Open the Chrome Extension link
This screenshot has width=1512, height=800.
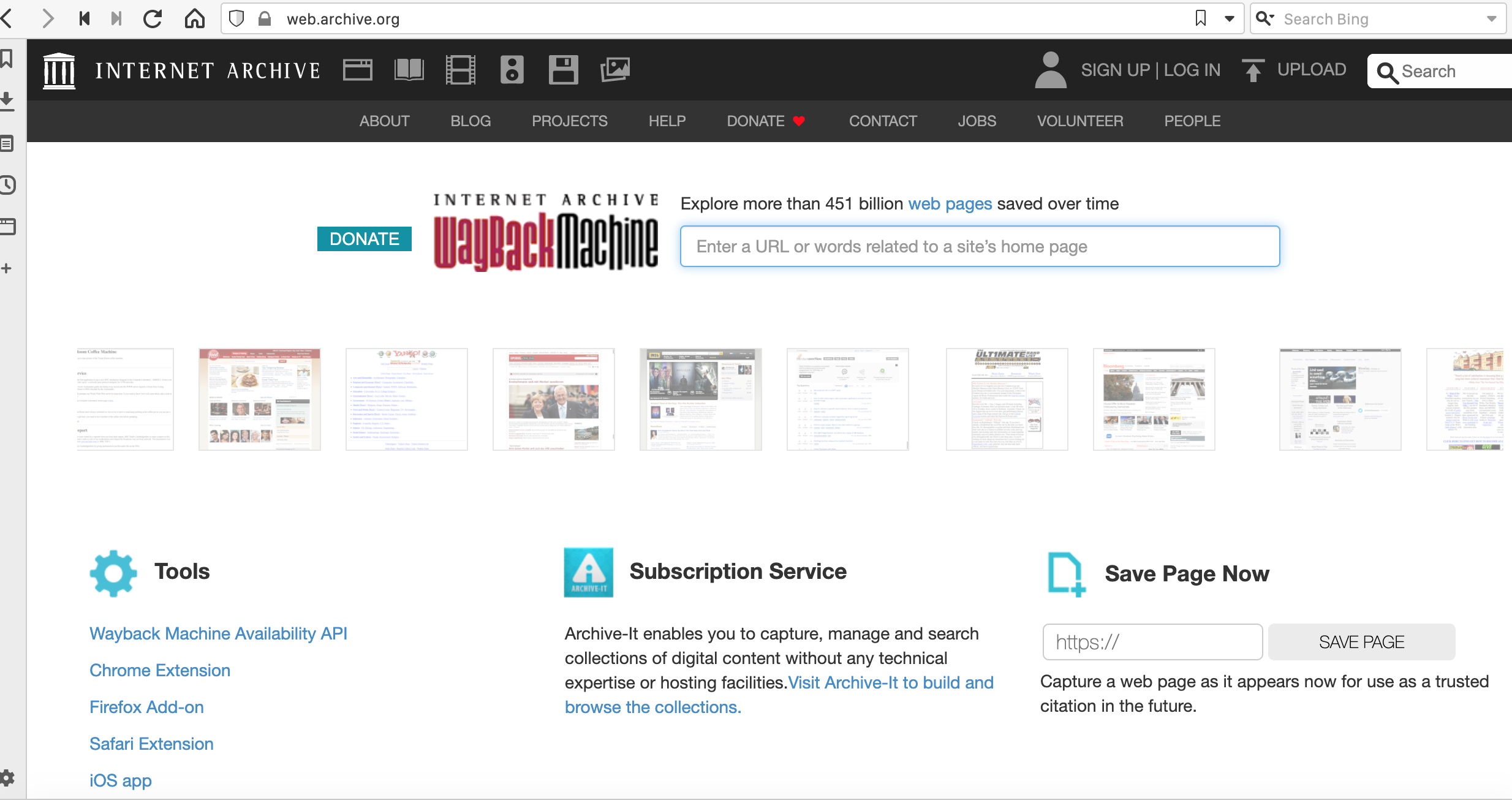[160, 670]
